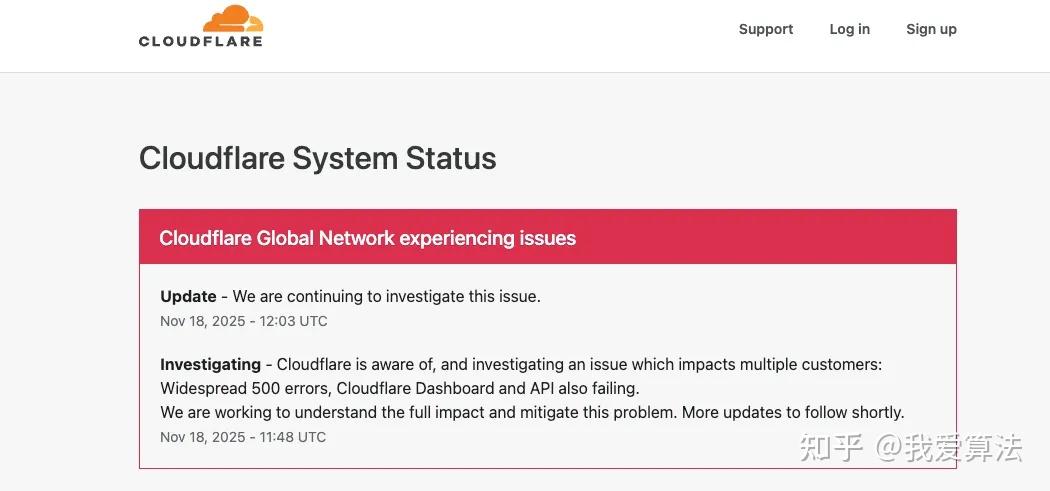Click the 知乎 watermark logo

[x=830, y=448]
